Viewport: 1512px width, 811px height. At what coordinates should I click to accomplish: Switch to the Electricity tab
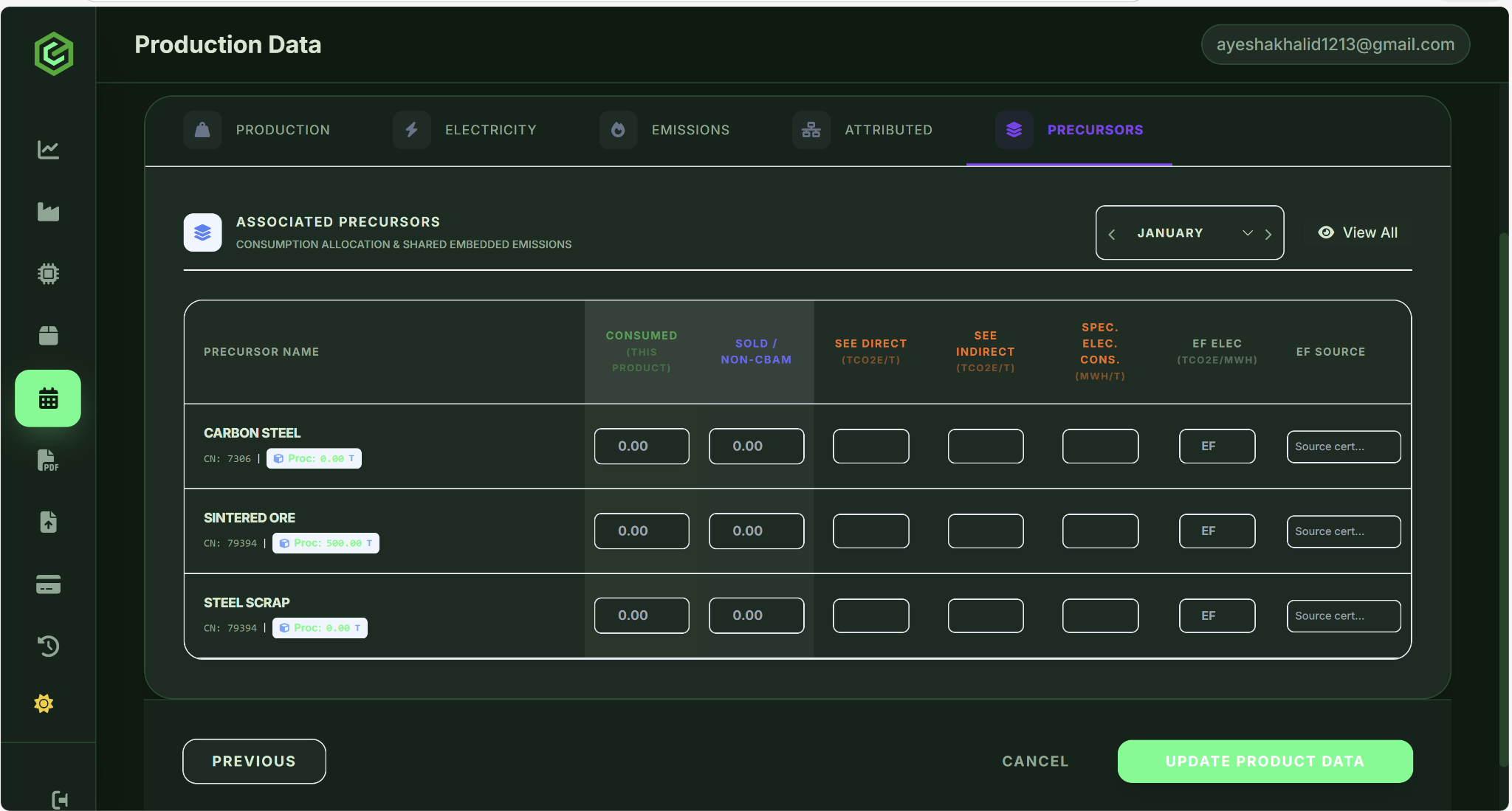coord(465,130)
